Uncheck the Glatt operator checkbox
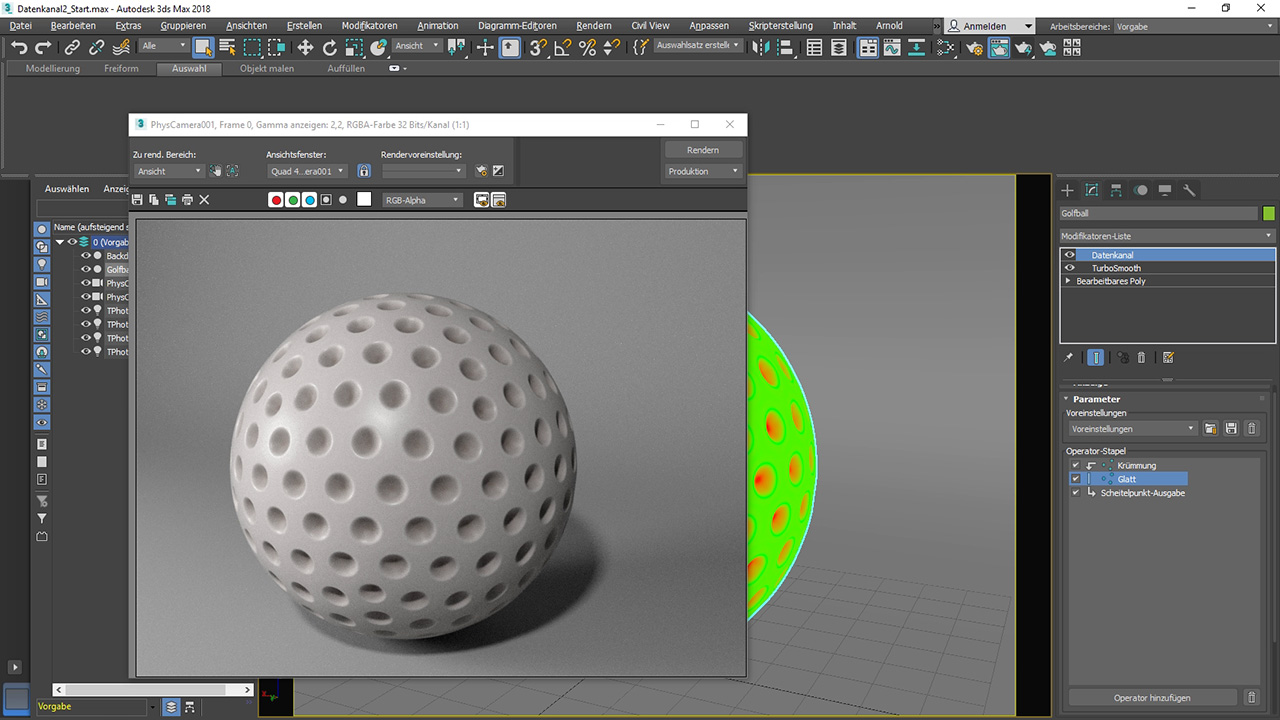Viewport: 1280px width, 720px height. click(1077, 479)
